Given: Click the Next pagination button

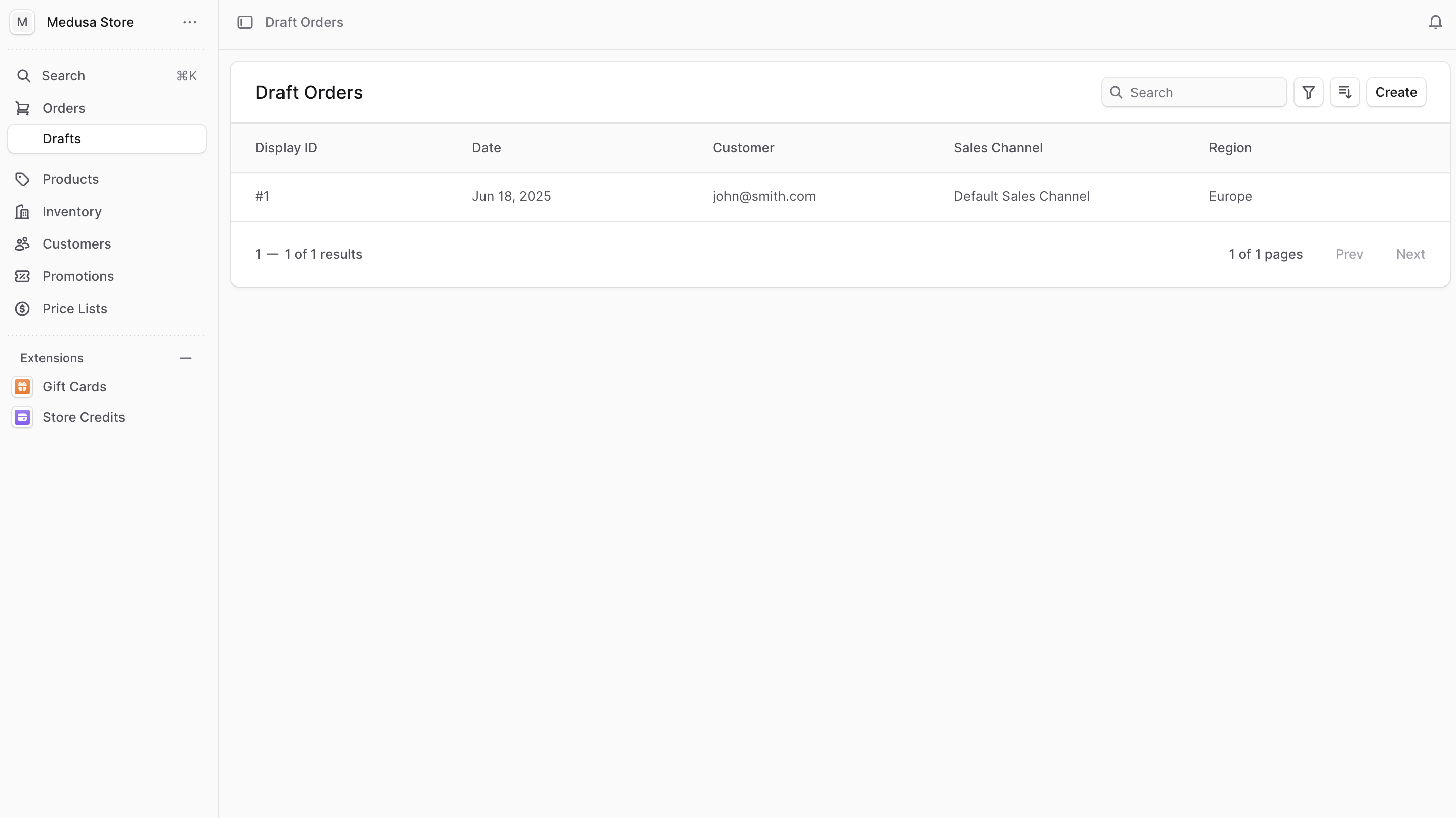Looking at the screenshot, I should (x=1410, y=254).
